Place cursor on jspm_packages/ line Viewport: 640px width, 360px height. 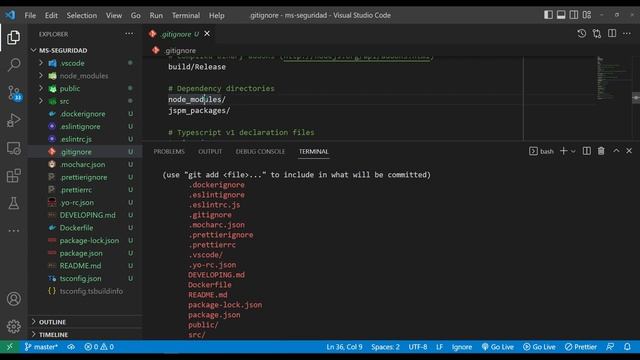199,111
